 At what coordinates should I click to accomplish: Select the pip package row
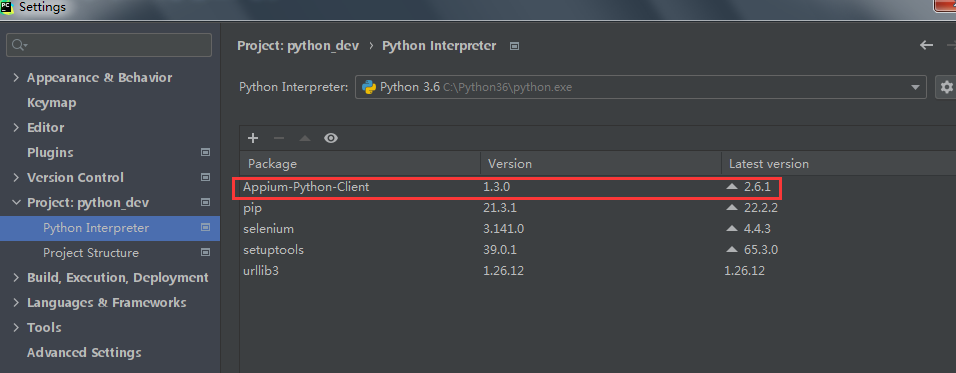(598, 208)
